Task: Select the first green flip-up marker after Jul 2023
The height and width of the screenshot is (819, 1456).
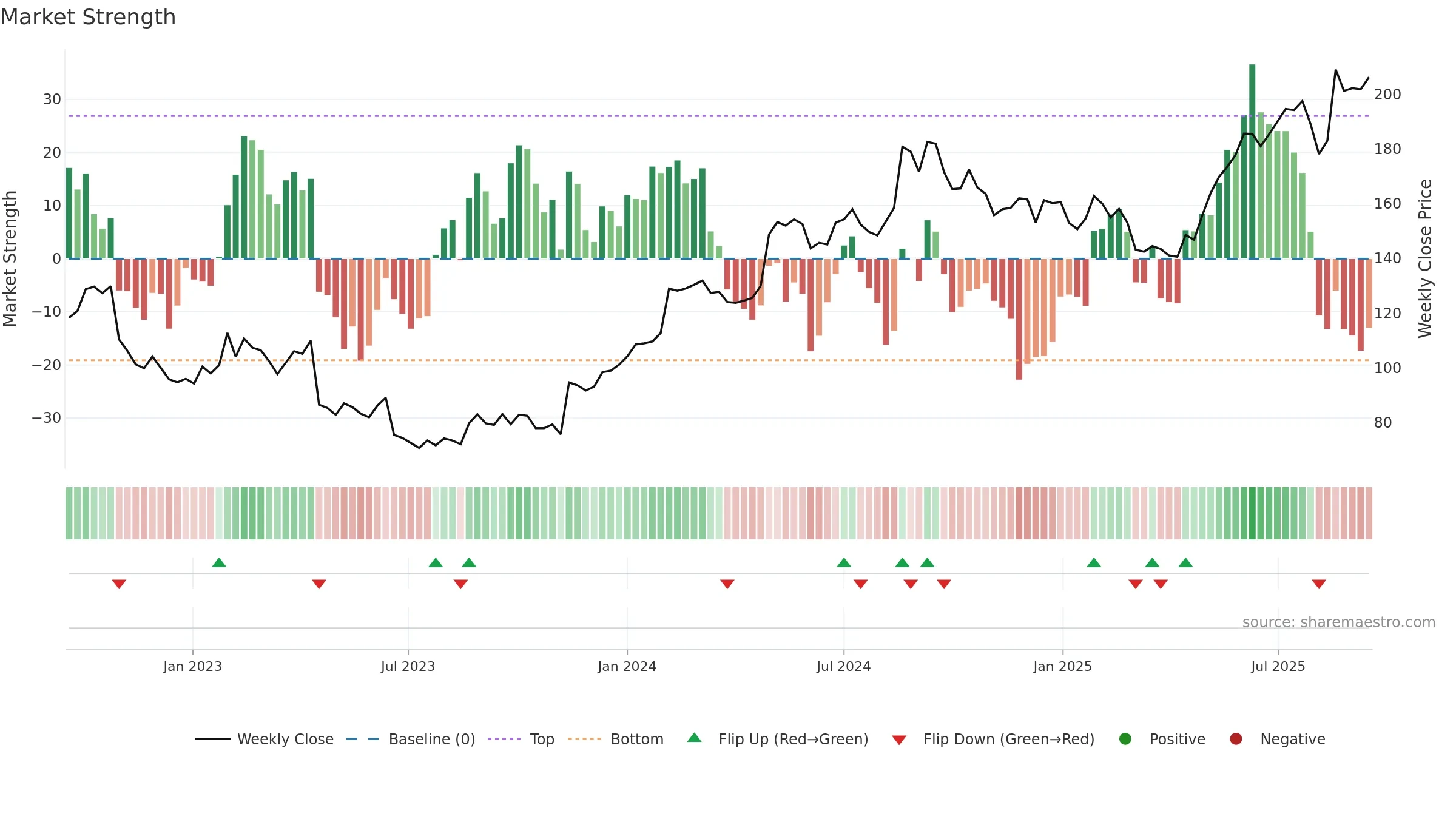Action: [x=436, y=562]
